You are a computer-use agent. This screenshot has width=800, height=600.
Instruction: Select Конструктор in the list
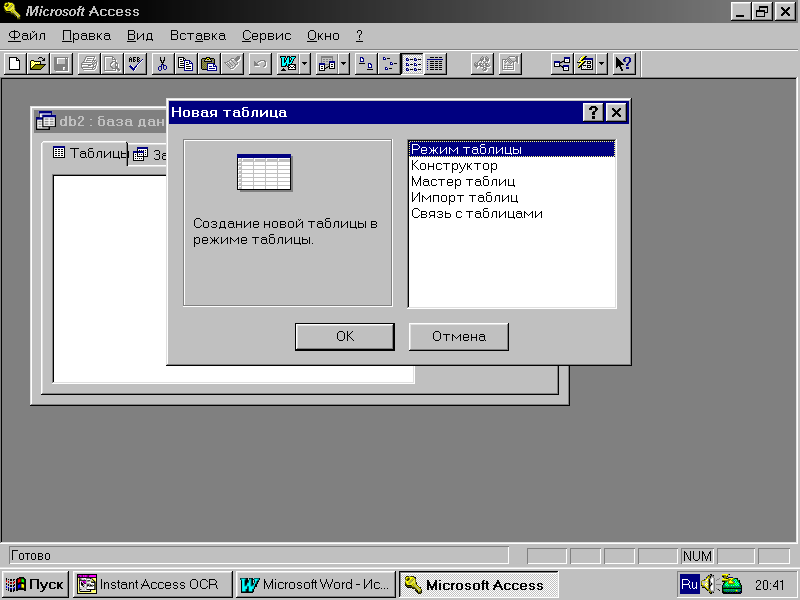[x=512, y=165]
